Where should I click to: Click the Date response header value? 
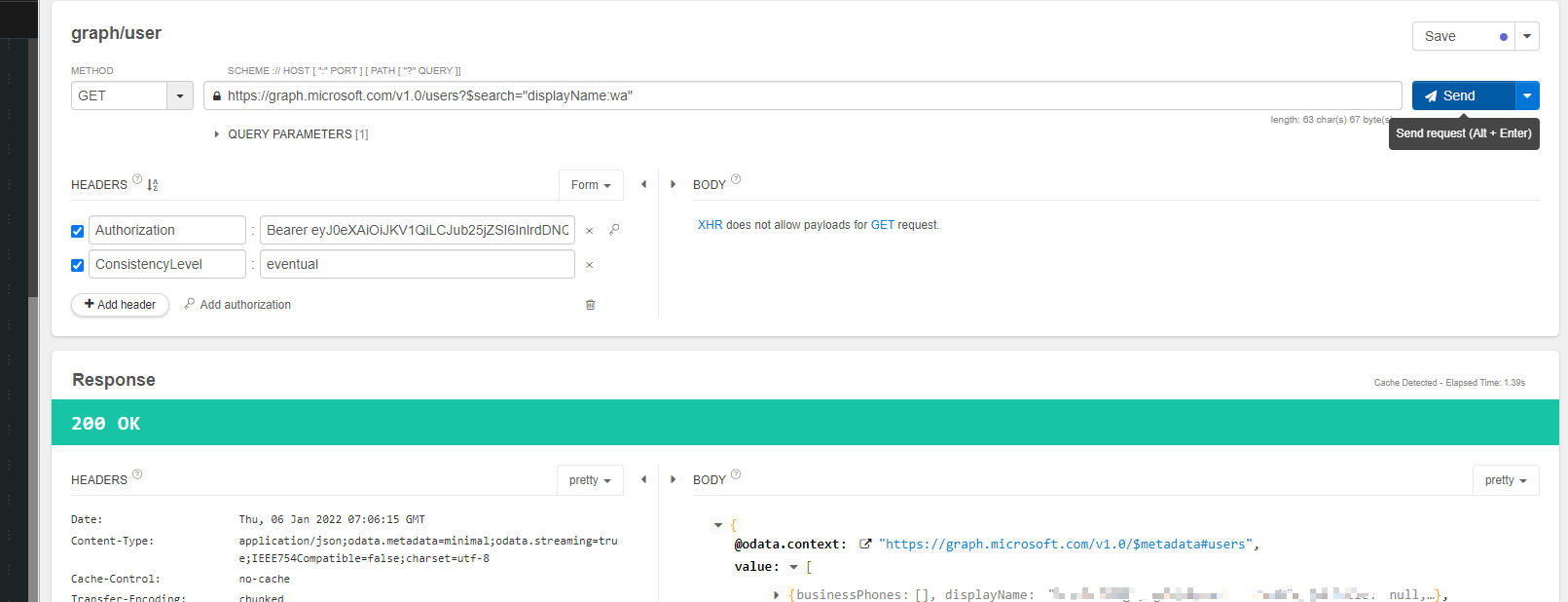point(332,519)
